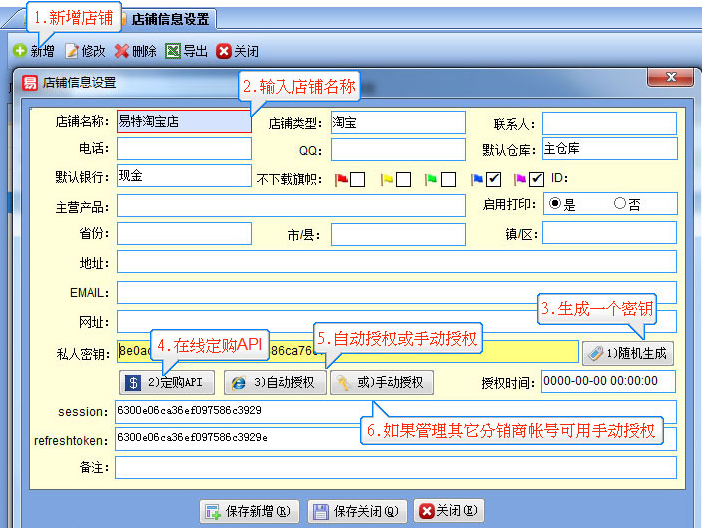Click the yellow flag icon
The height and width of the screenshot is (528, 702).
[x=387, y=180]
